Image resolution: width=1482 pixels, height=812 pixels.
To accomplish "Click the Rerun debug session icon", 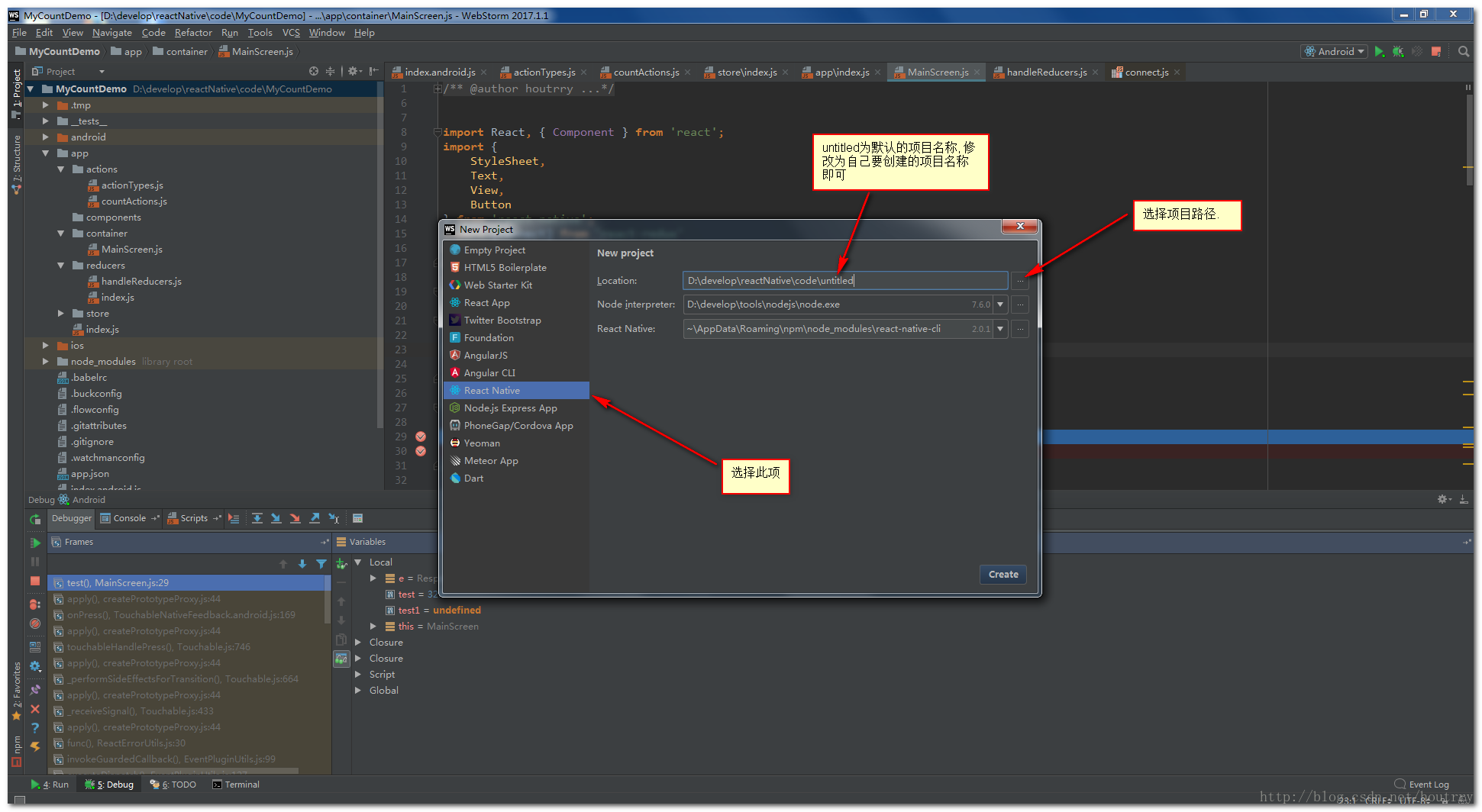I will 35,519.
